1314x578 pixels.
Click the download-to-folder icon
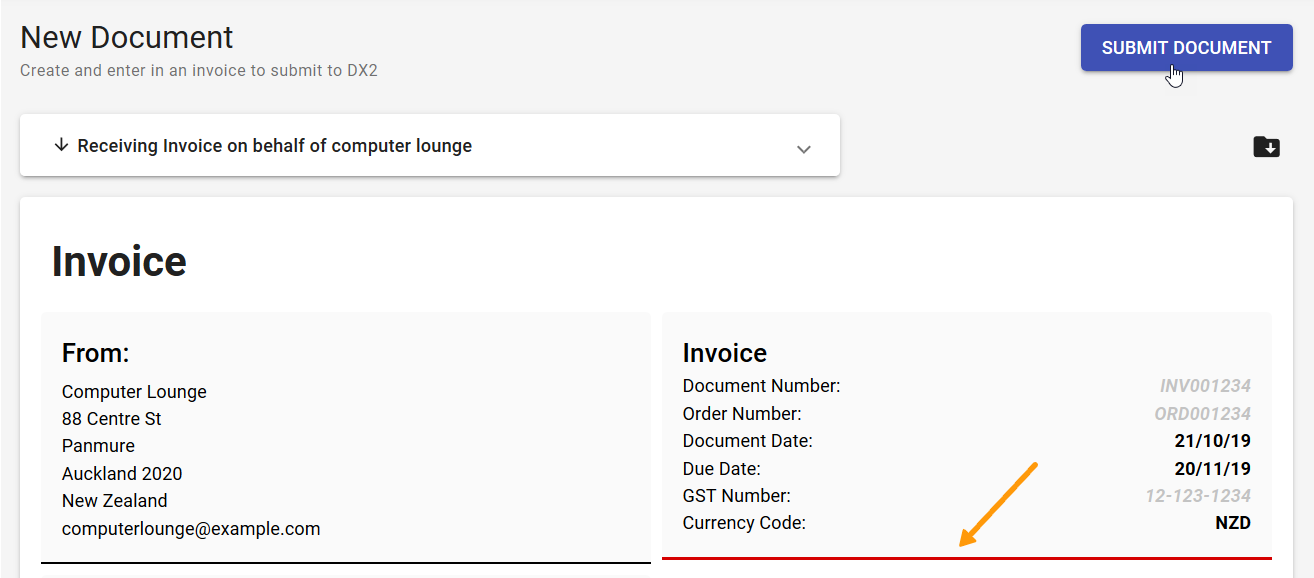point(1266,146)
